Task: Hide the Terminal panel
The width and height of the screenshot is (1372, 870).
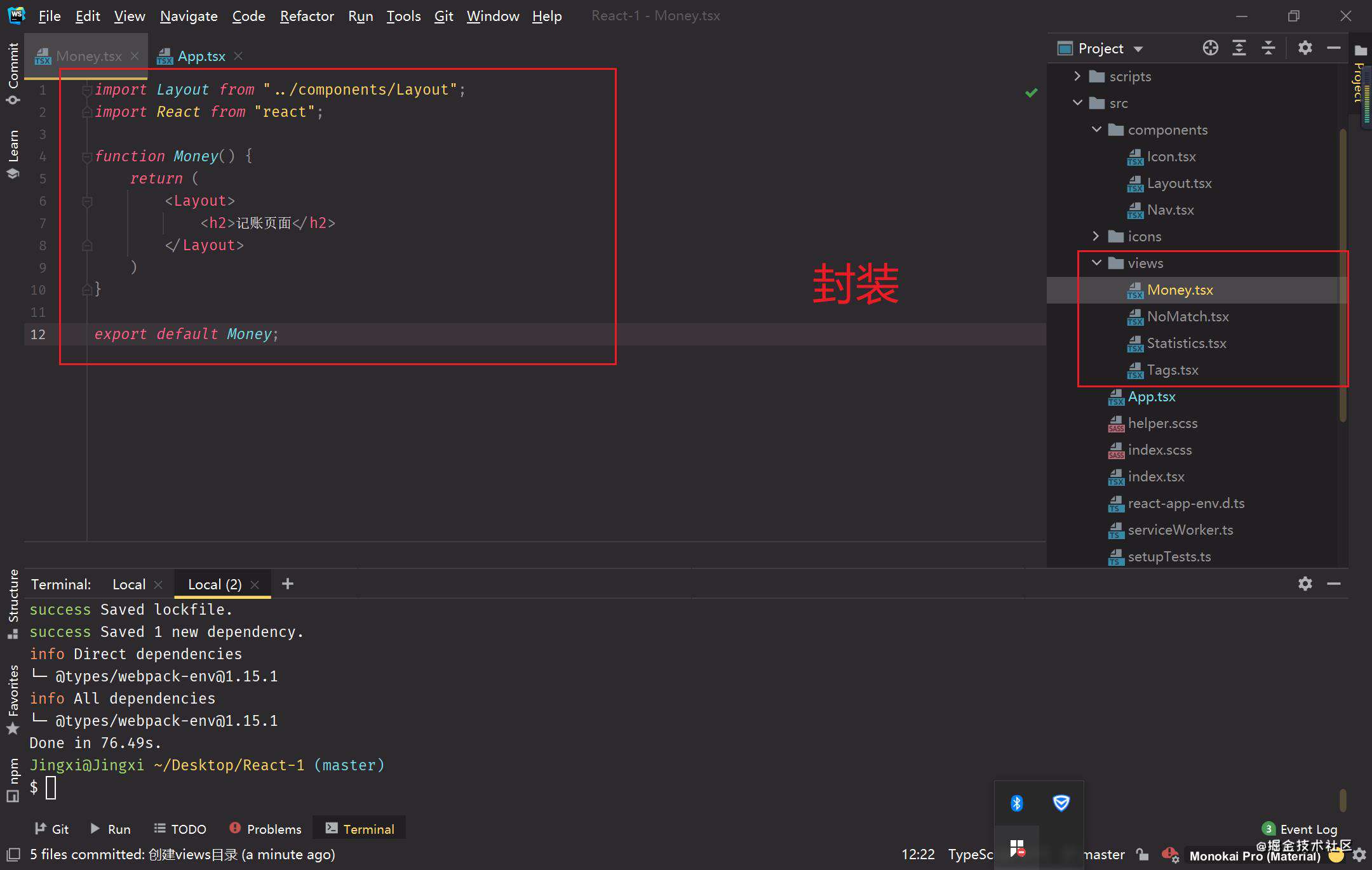Action: (1333, 584)
